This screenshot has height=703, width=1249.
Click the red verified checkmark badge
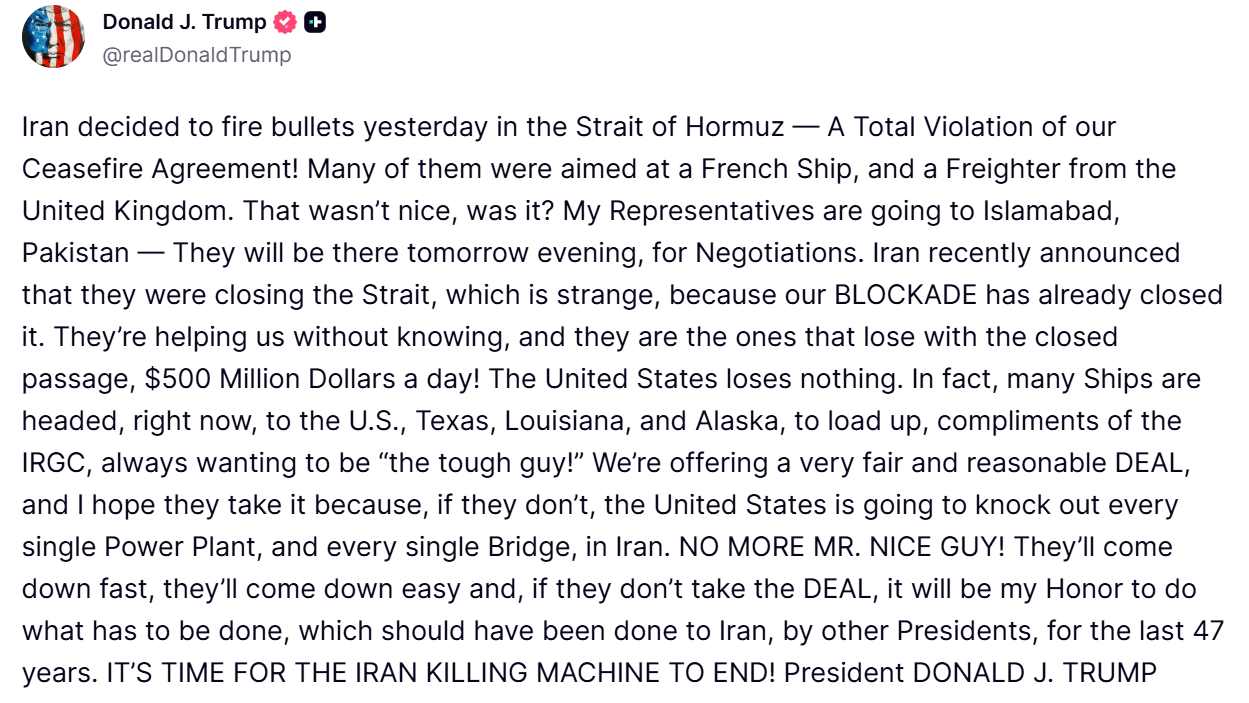coord(285,22)
